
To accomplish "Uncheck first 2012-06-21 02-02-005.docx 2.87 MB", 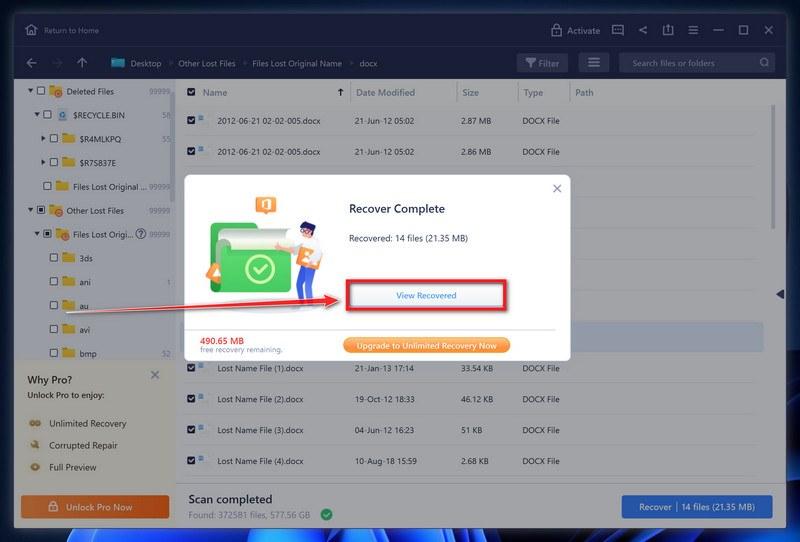I will (191, 120).
